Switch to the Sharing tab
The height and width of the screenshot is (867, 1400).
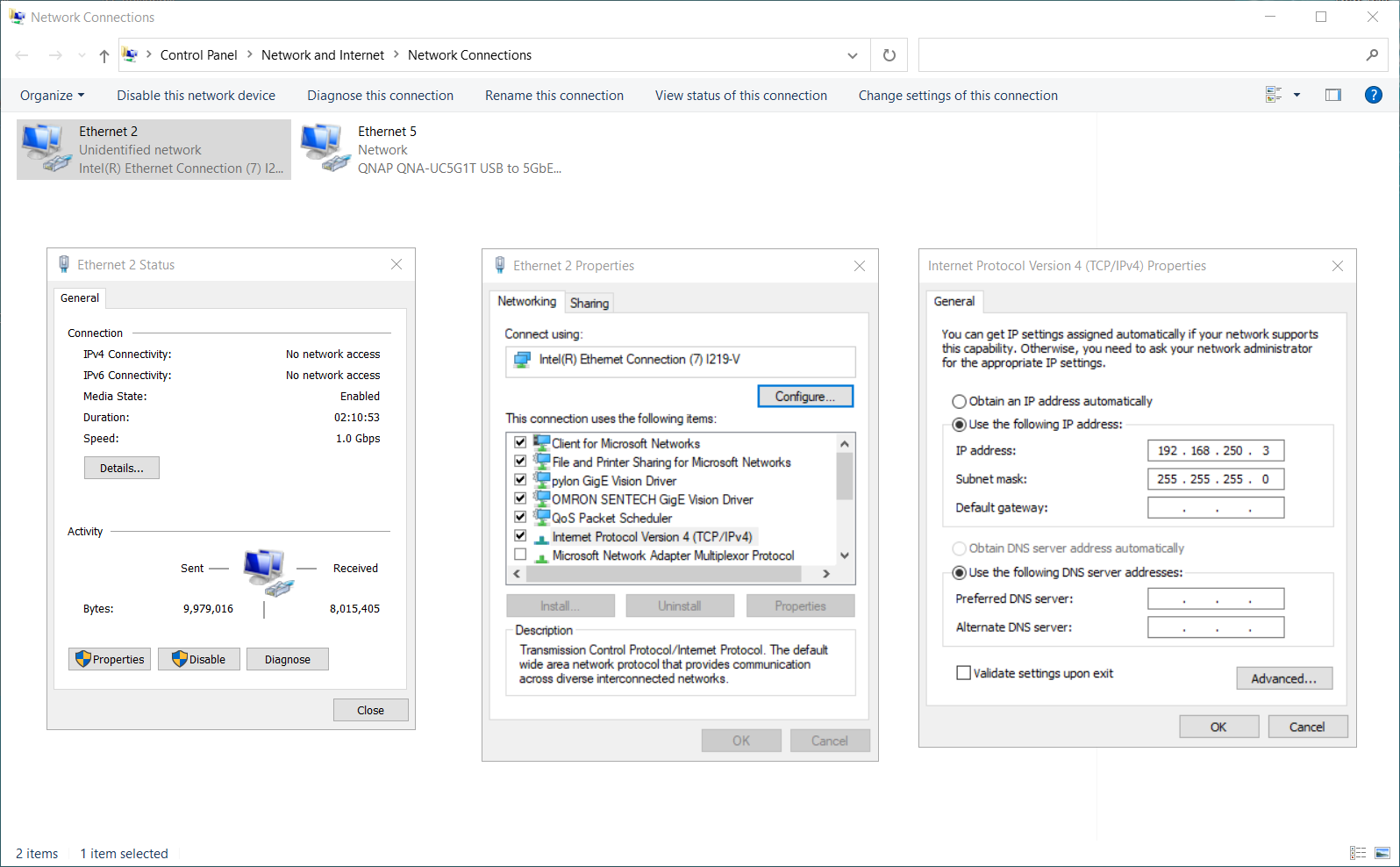click(589, 303)
